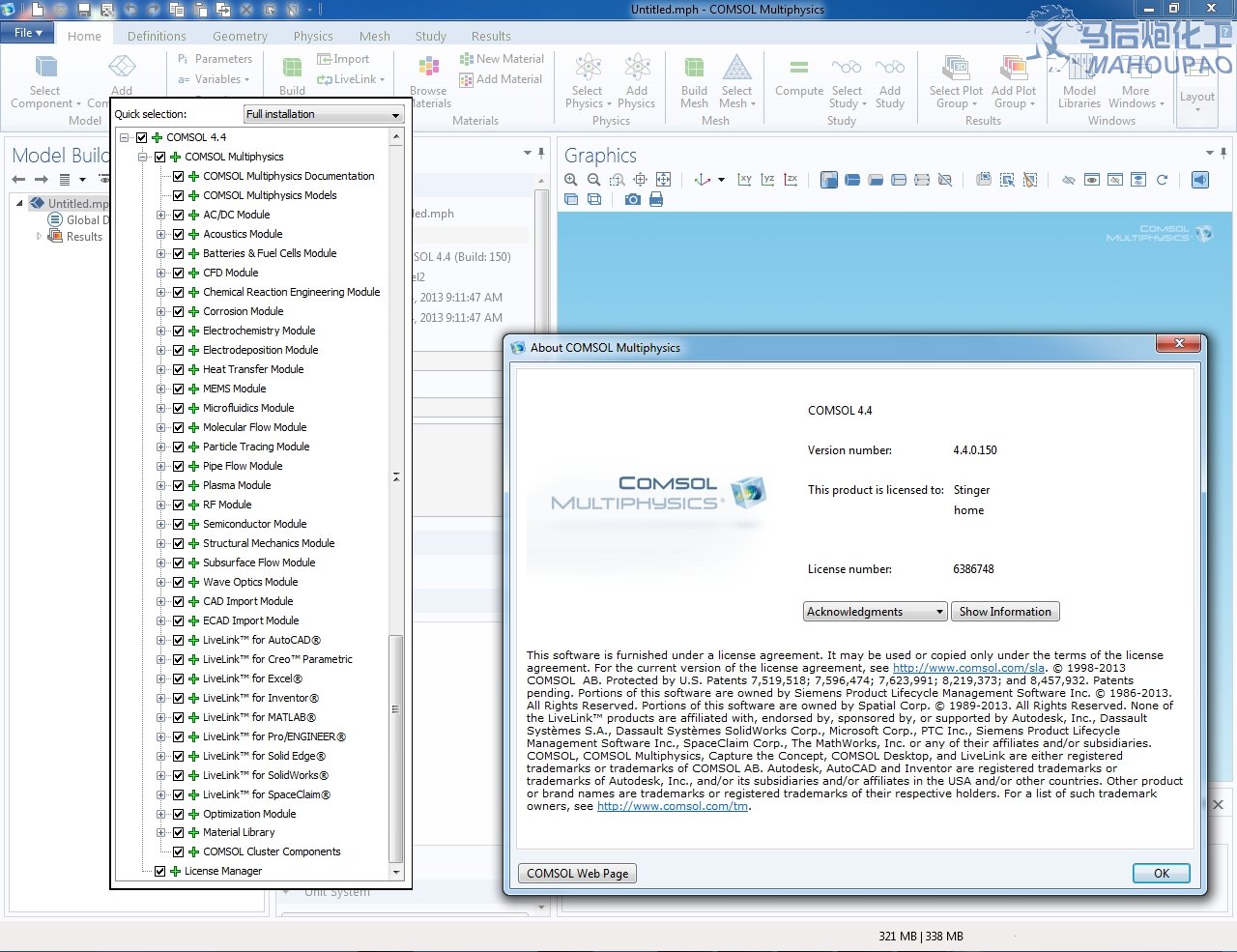Open Parameters in the ribbon
The image size is (1237, 952).
tap(215, 59)
